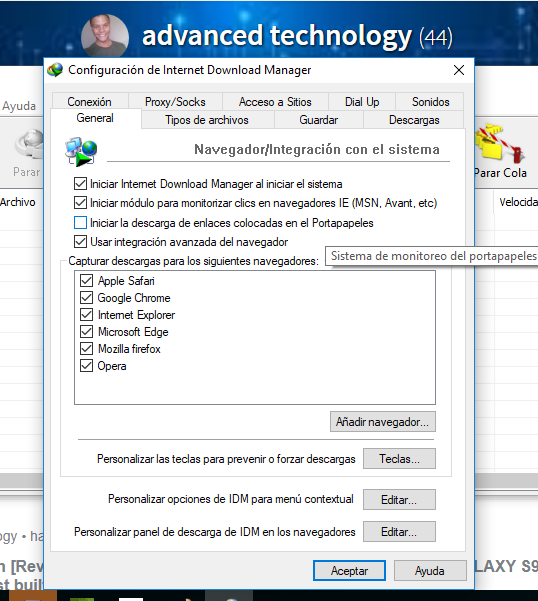Uncheck Google Chrome in browser list
The width and height of the screenshot is (538, 601).
click(86, 297)
